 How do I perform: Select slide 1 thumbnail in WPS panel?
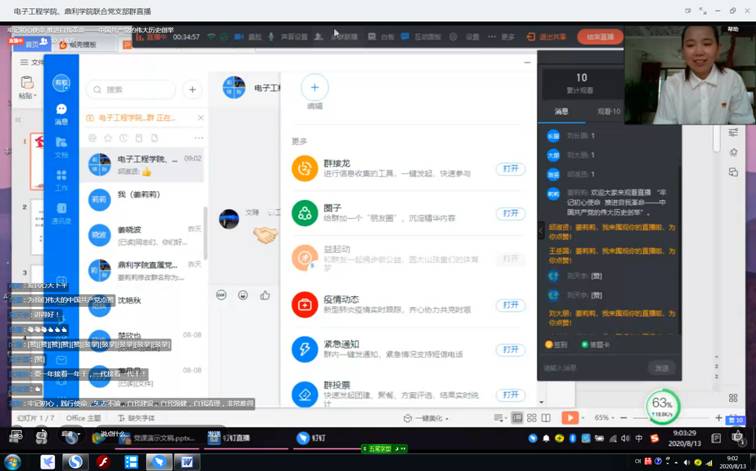(x=37, y=161)
